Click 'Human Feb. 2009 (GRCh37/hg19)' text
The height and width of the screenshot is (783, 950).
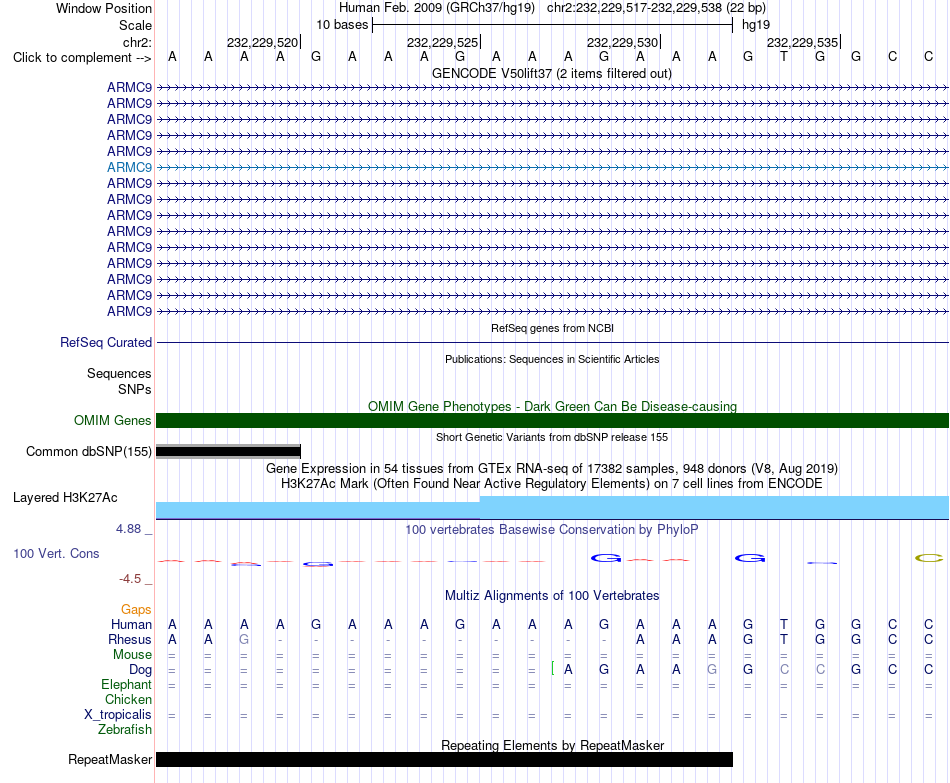pos(436,8)
